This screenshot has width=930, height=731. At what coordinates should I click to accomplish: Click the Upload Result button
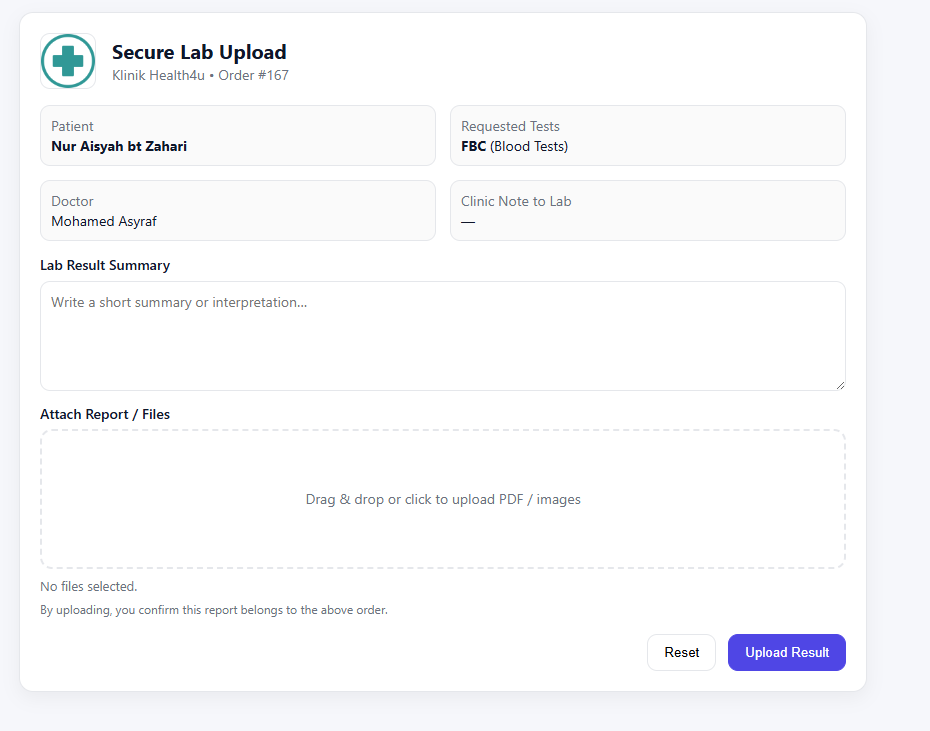click(786, 652)
